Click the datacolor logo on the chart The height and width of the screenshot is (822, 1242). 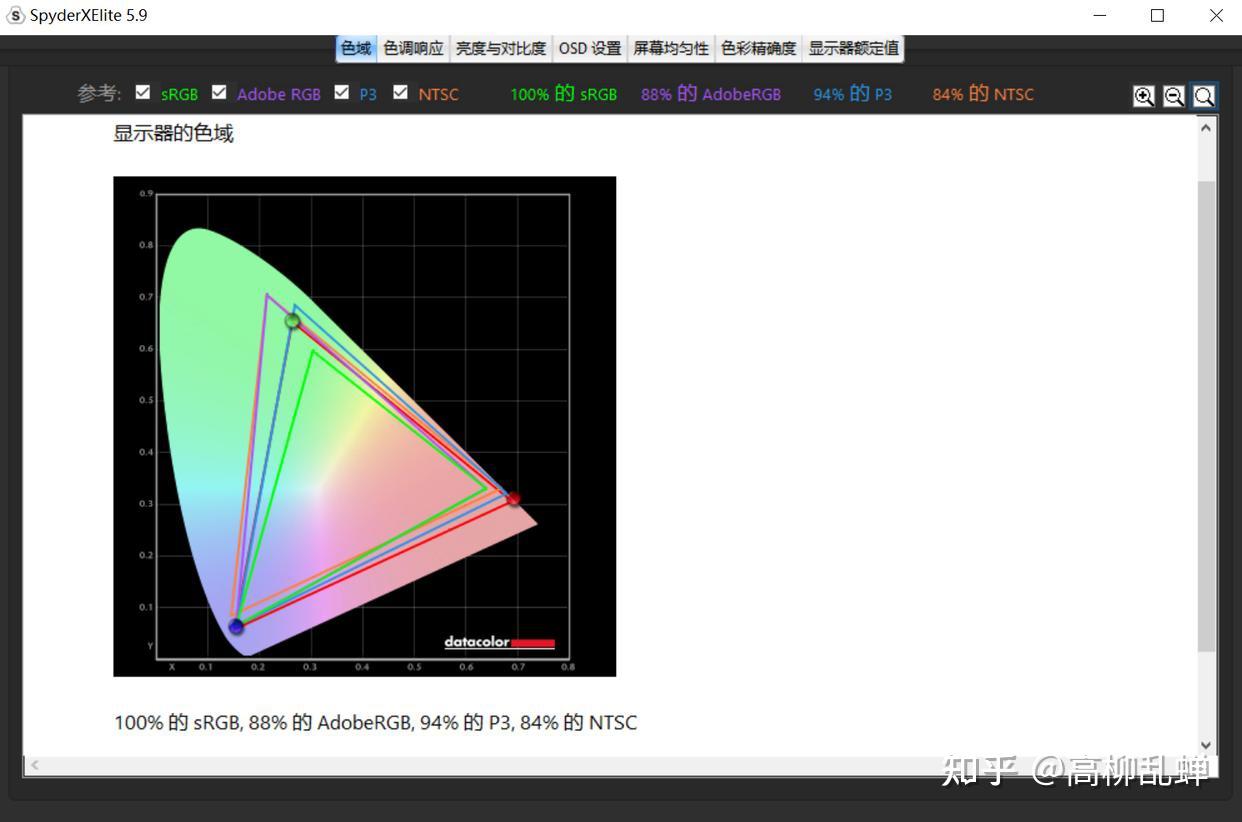(x=499, y=642)
